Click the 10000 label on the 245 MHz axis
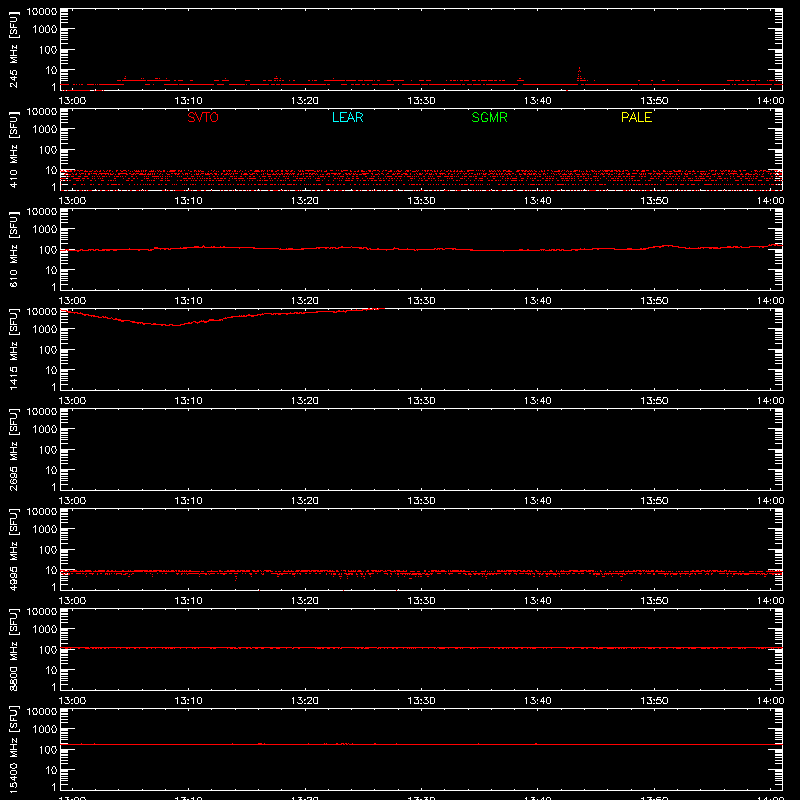Image resolution: width=800 pixels, height=800 pixels. coord(42,12)
